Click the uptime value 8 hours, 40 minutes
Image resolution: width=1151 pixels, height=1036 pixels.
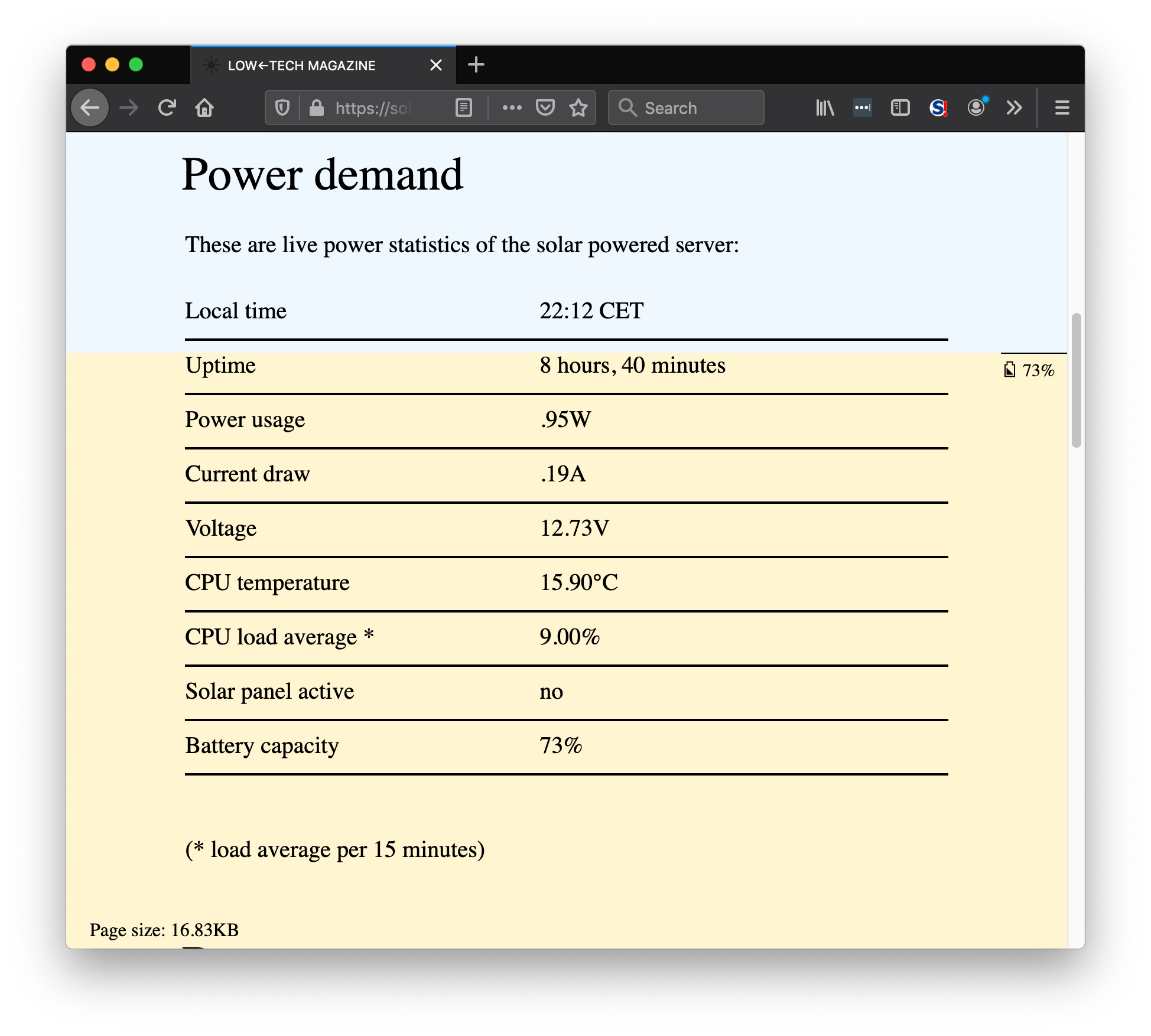click(632, 365)
